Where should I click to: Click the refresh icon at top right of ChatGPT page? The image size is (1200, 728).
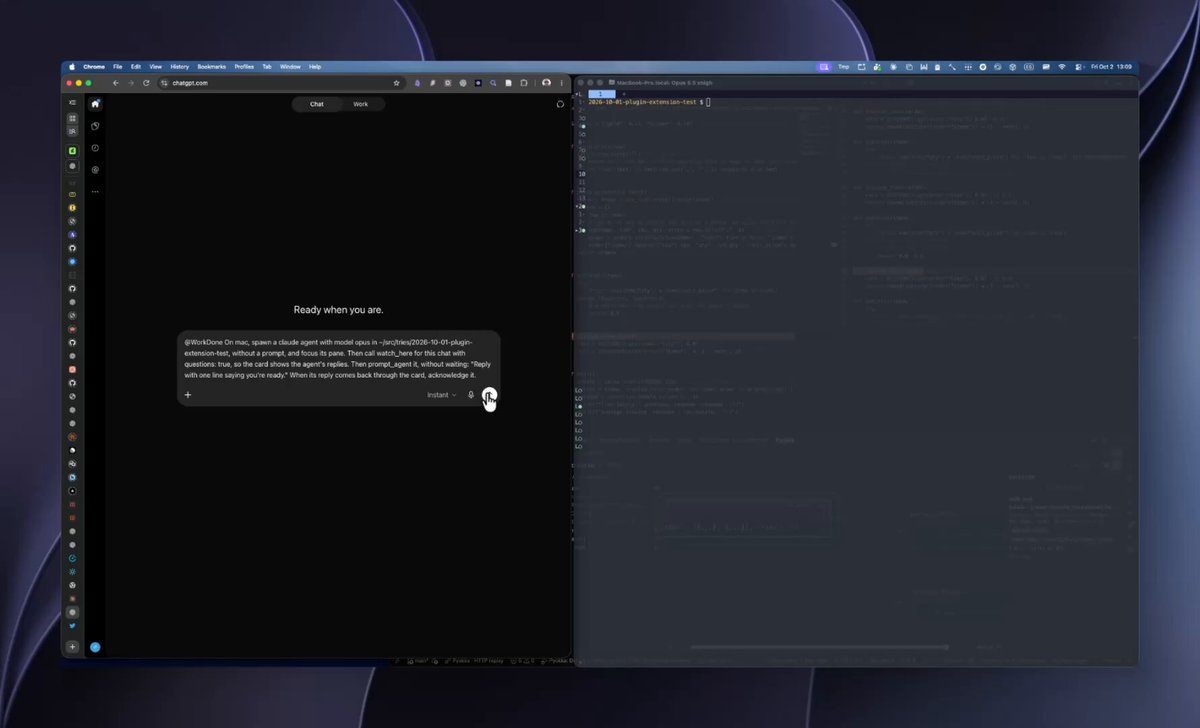[x=560, y=104]
